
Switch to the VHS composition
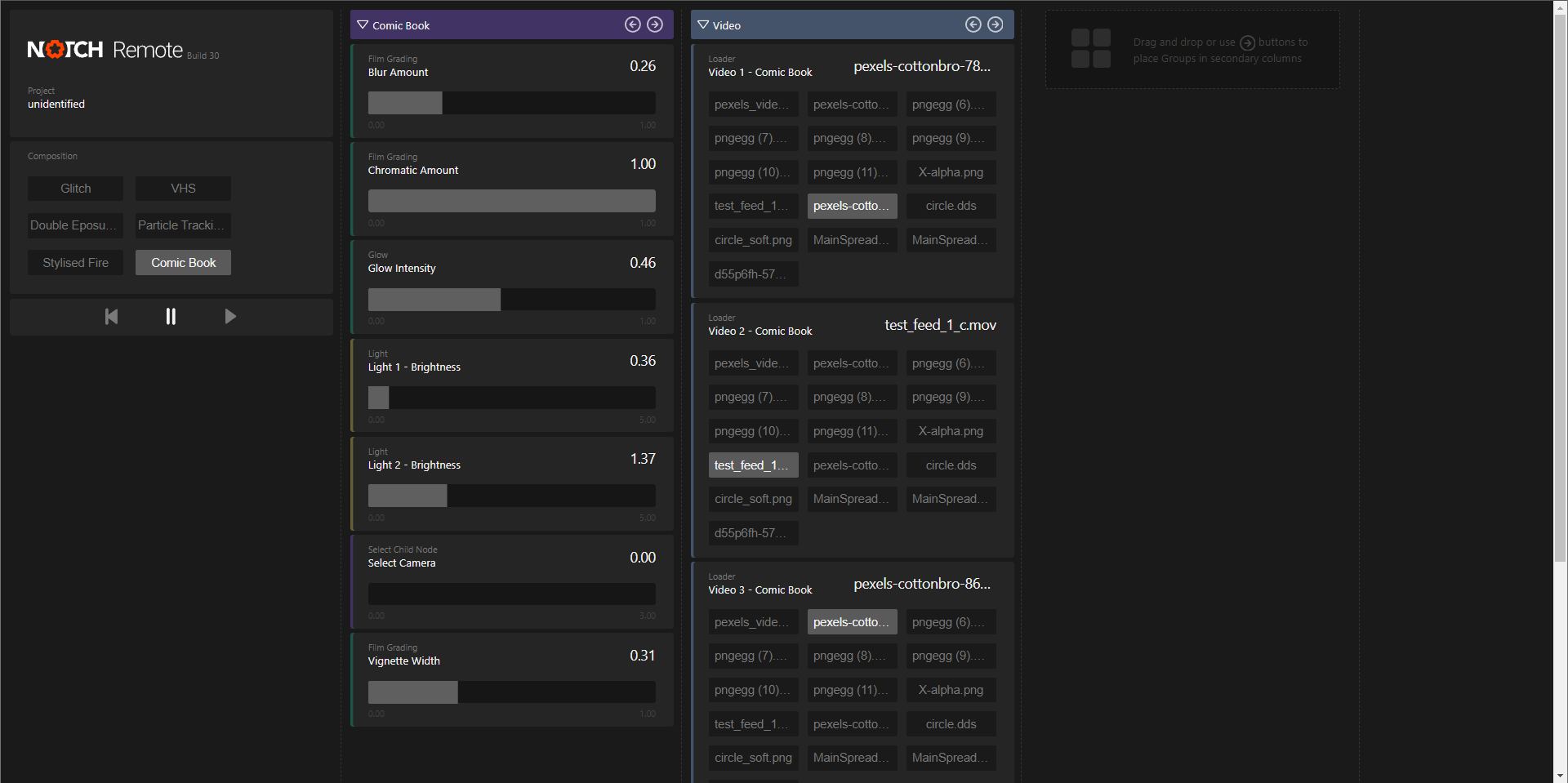(182, 188)
